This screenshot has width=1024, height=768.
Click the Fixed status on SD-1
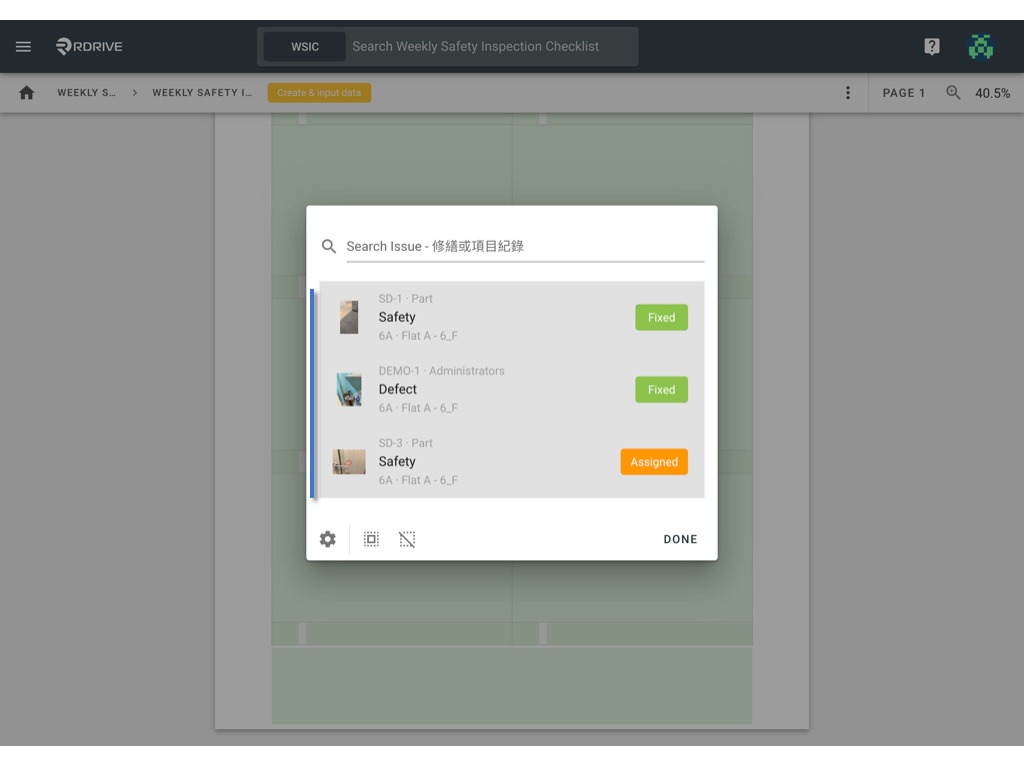661,317
